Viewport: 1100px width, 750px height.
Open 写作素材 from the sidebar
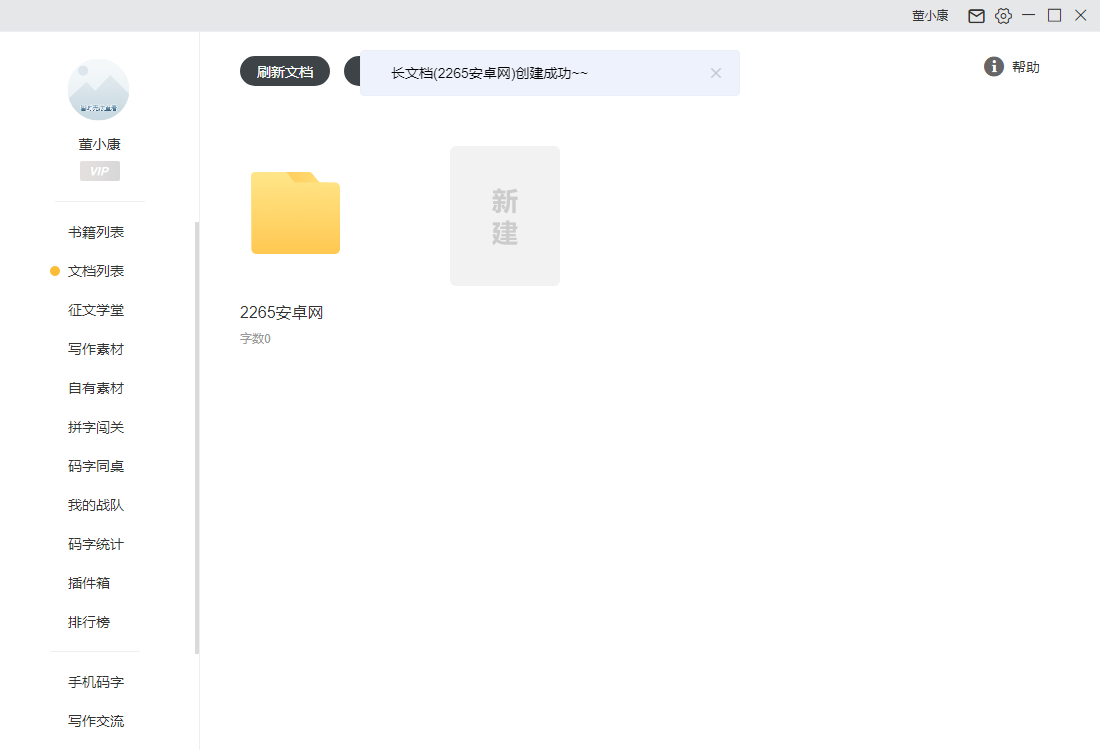(95, 348)
